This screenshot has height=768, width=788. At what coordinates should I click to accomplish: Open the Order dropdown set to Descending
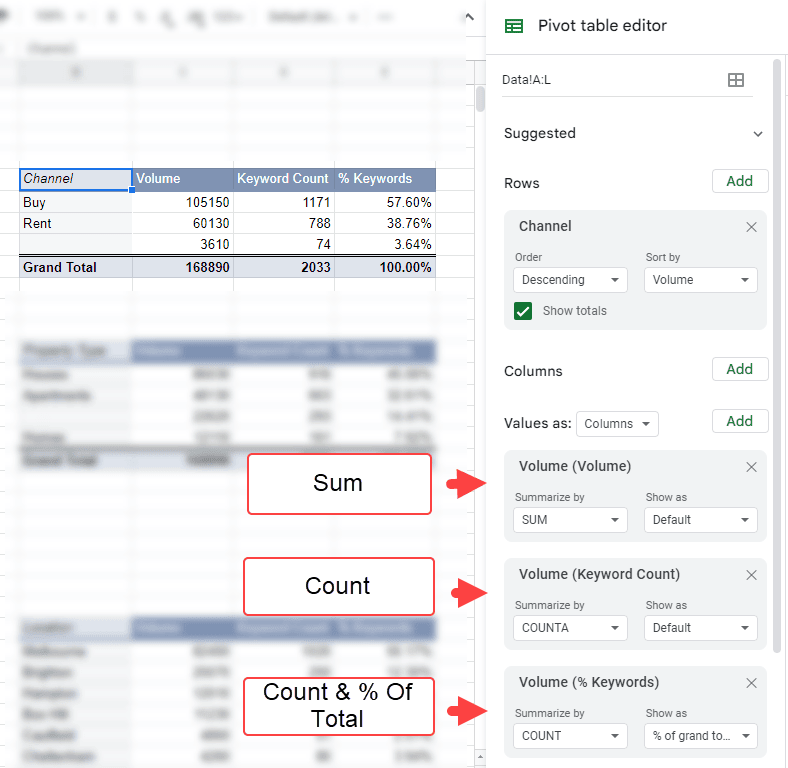pyautogui.click(x=570, y=280)
